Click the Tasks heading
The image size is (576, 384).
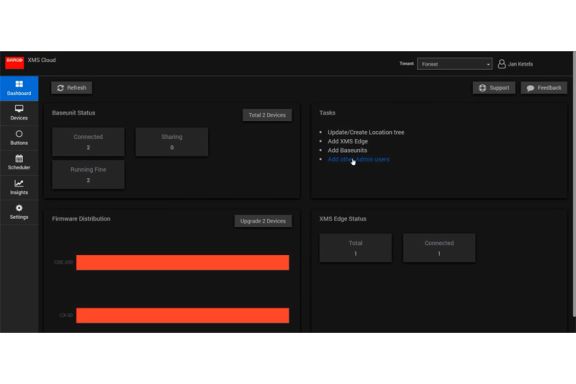327,113
